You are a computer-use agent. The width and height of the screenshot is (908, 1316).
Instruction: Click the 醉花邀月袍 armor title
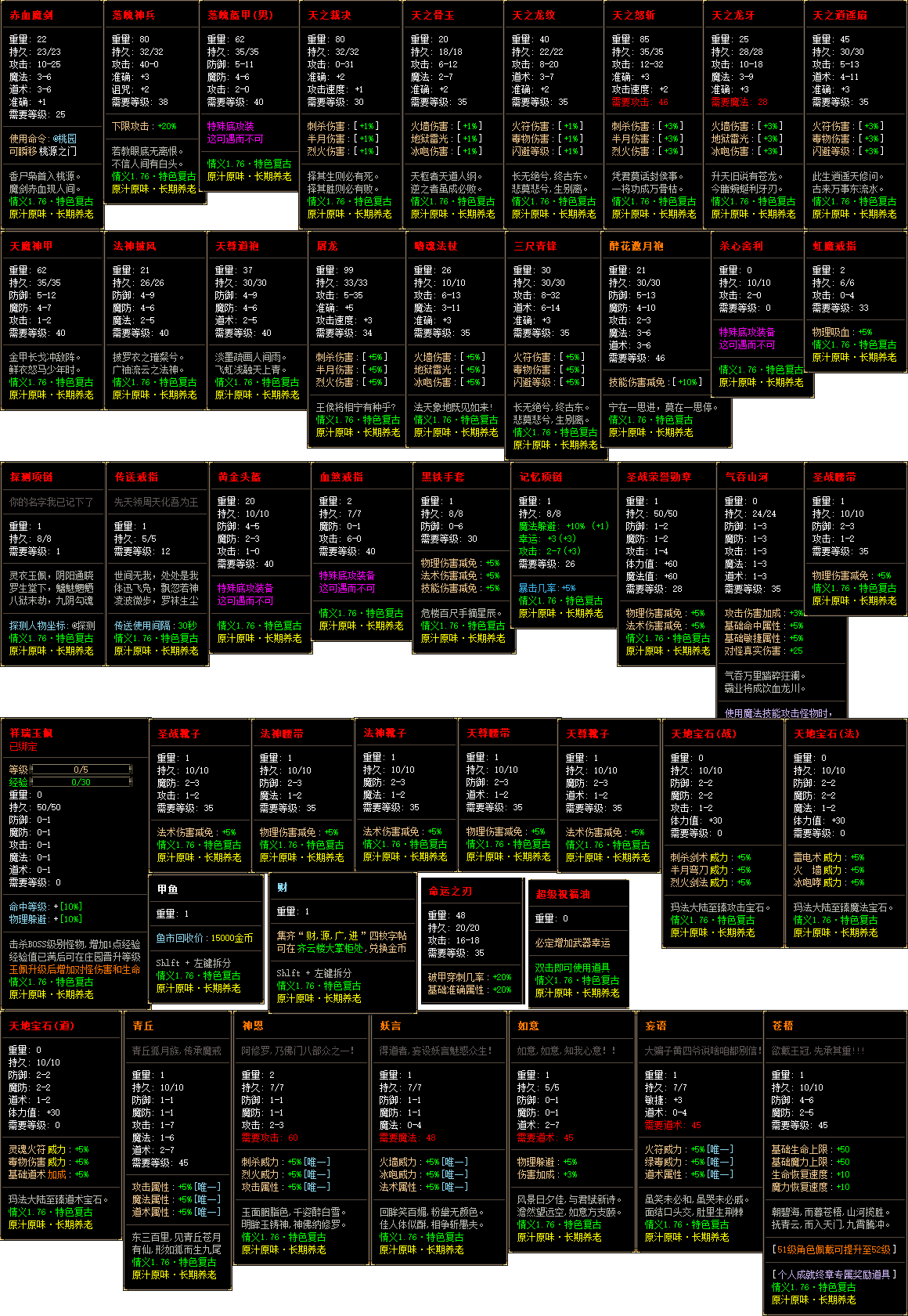tap(636, 247)
